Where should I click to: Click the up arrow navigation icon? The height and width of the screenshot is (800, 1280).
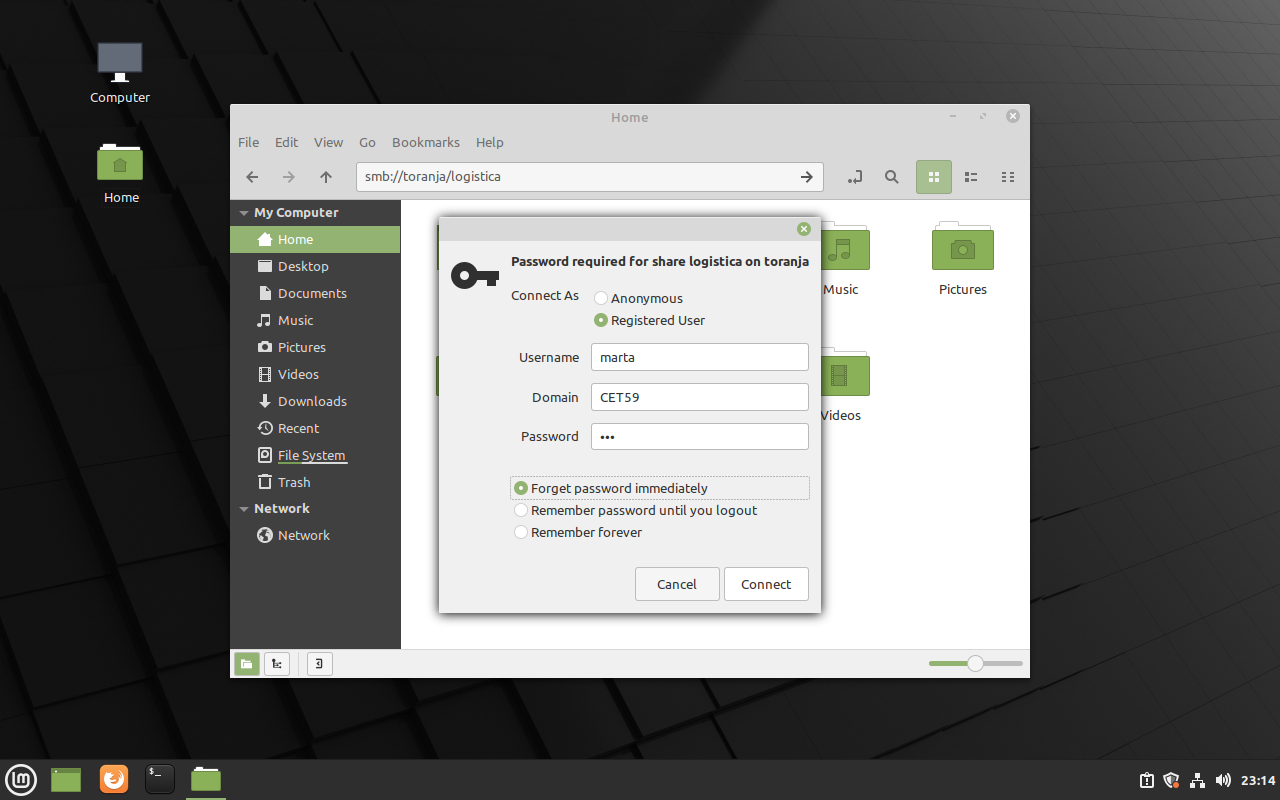pyautogui.click(x=325, y=177)
